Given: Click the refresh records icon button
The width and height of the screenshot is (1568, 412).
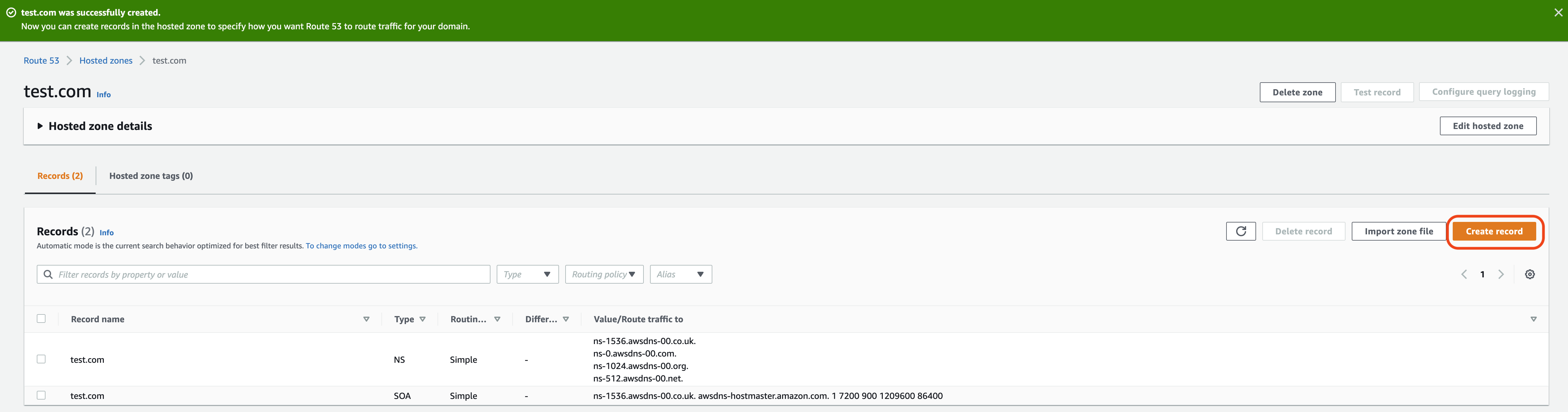Looking at the screenshot, I should click(1241, 231).
